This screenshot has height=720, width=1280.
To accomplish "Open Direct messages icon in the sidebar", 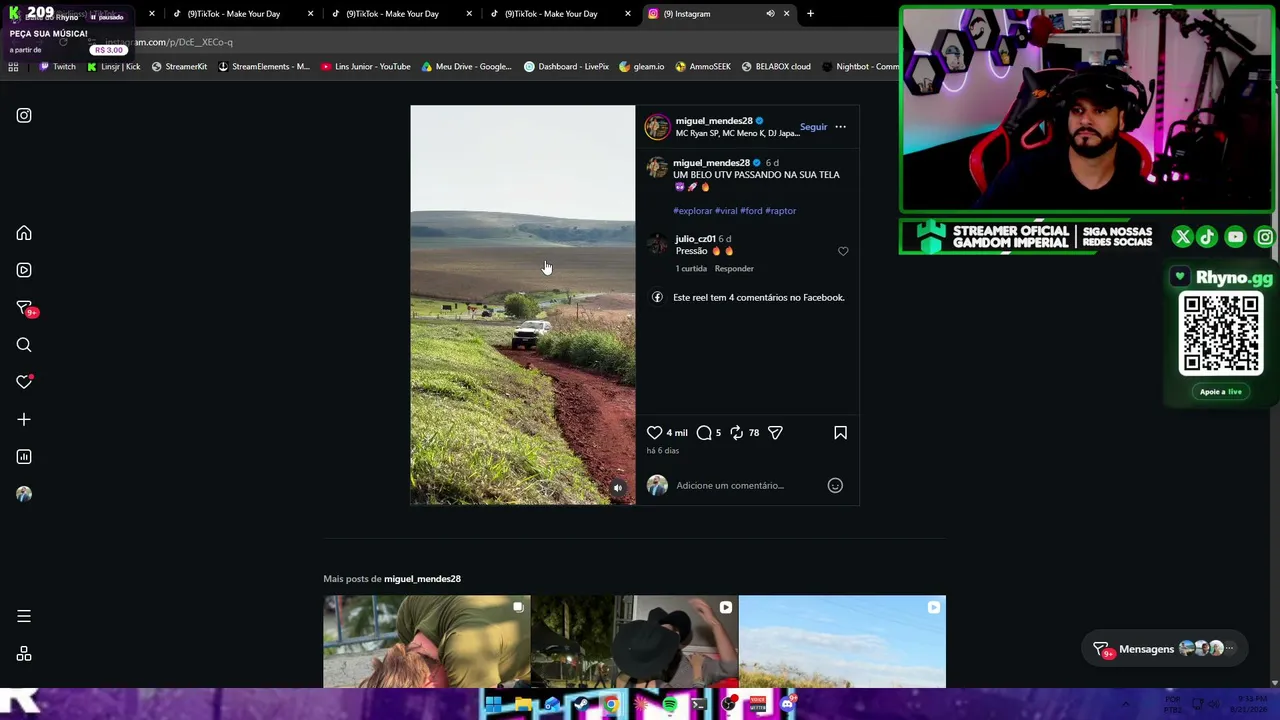I will [x=24, y=308].
